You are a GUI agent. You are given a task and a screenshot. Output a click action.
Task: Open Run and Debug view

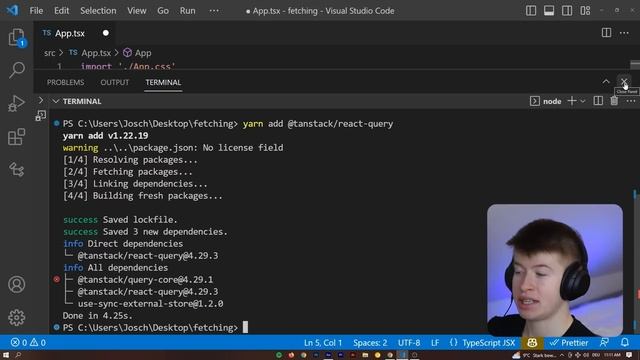(16, 103)
